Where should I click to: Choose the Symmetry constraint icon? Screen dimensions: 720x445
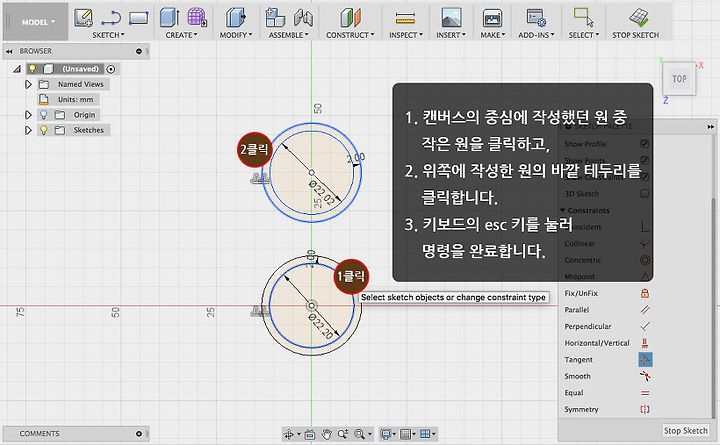(x=645, y=409)
